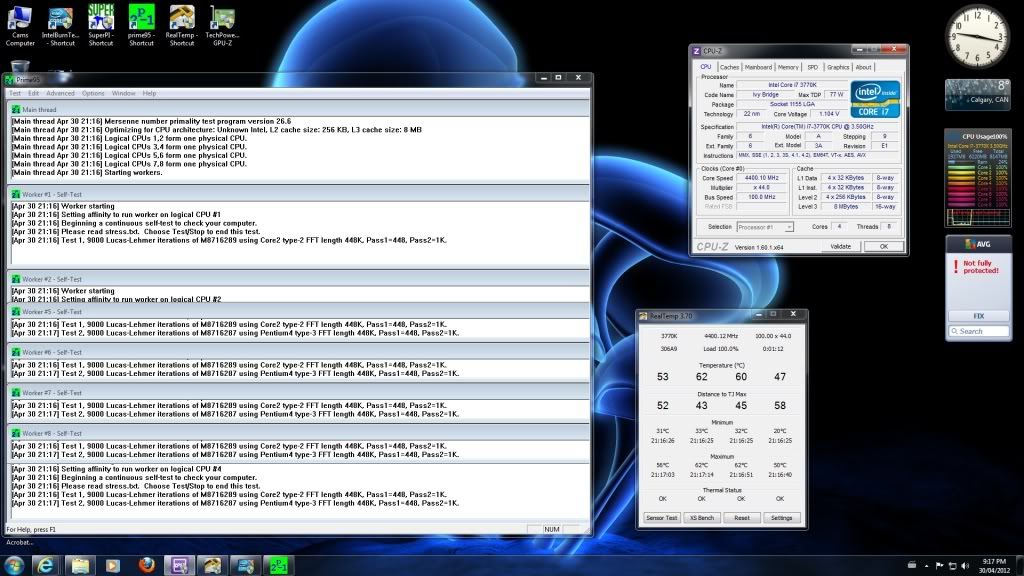Screen dimensions: 1024x576
Task: Click the CPU-Z title bar icon
Action: [696, 51]
